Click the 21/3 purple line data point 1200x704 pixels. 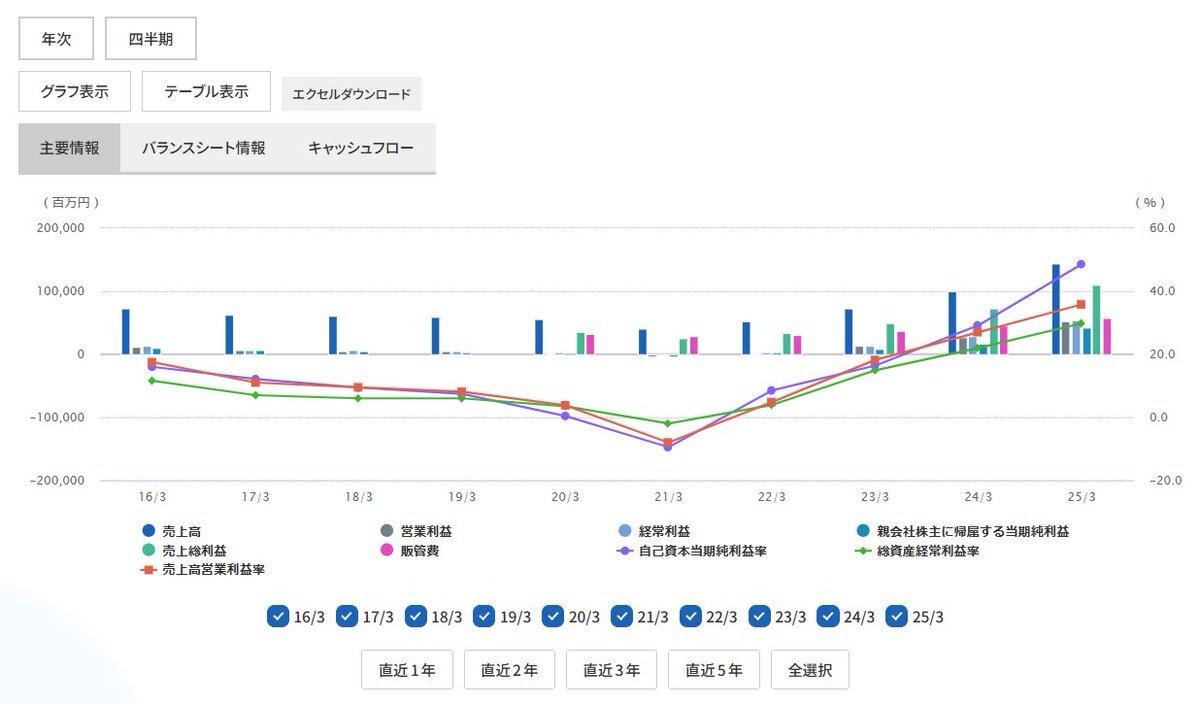click(x=668, y=447)
